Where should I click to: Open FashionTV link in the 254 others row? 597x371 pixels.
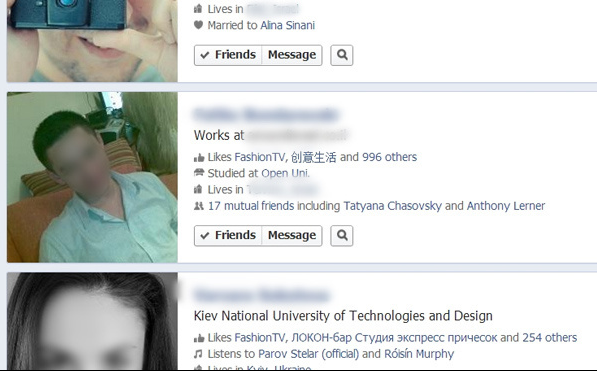[259, 337]
